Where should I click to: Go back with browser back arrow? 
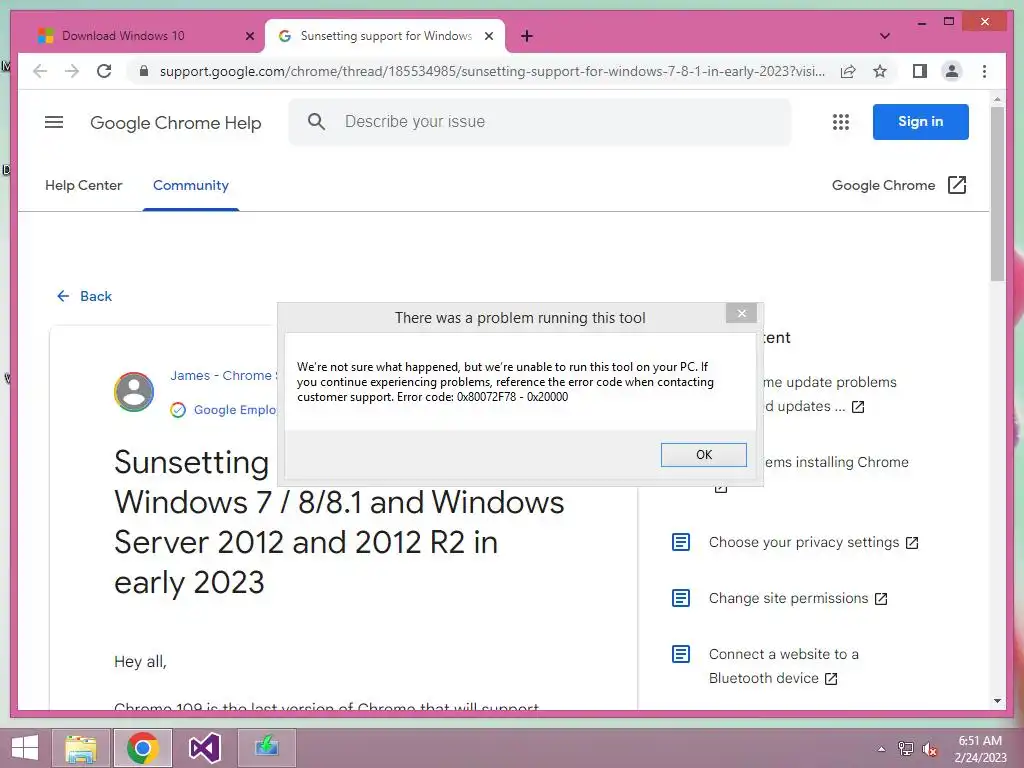pos(40,71)
